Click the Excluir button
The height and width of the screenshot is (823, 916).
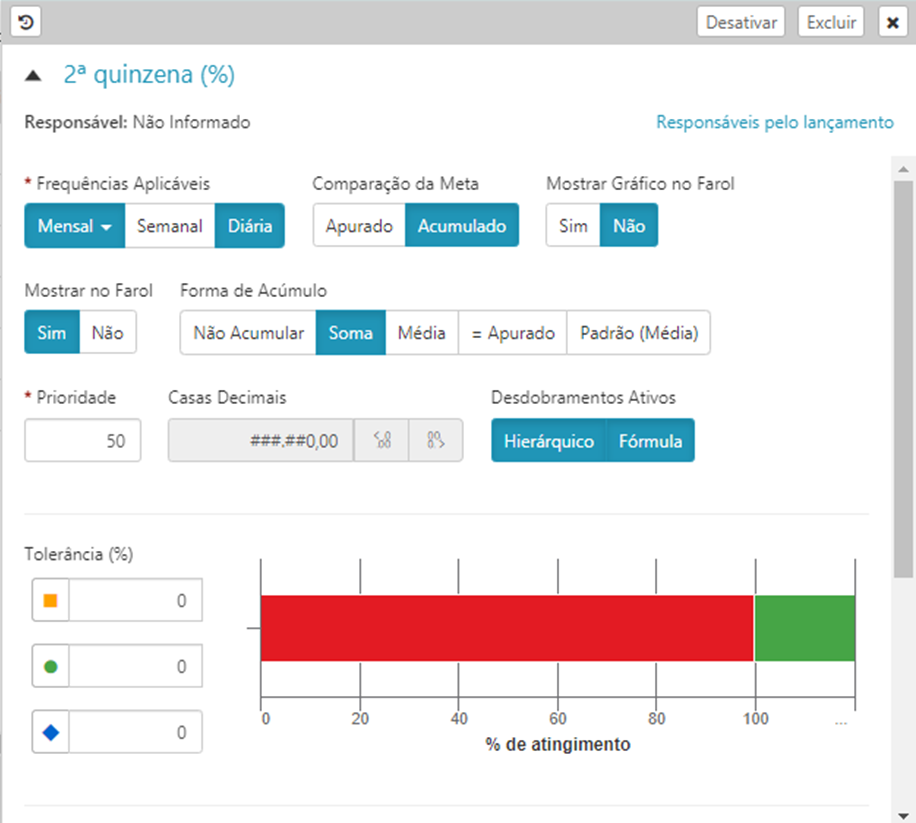[x=831, y=22]
